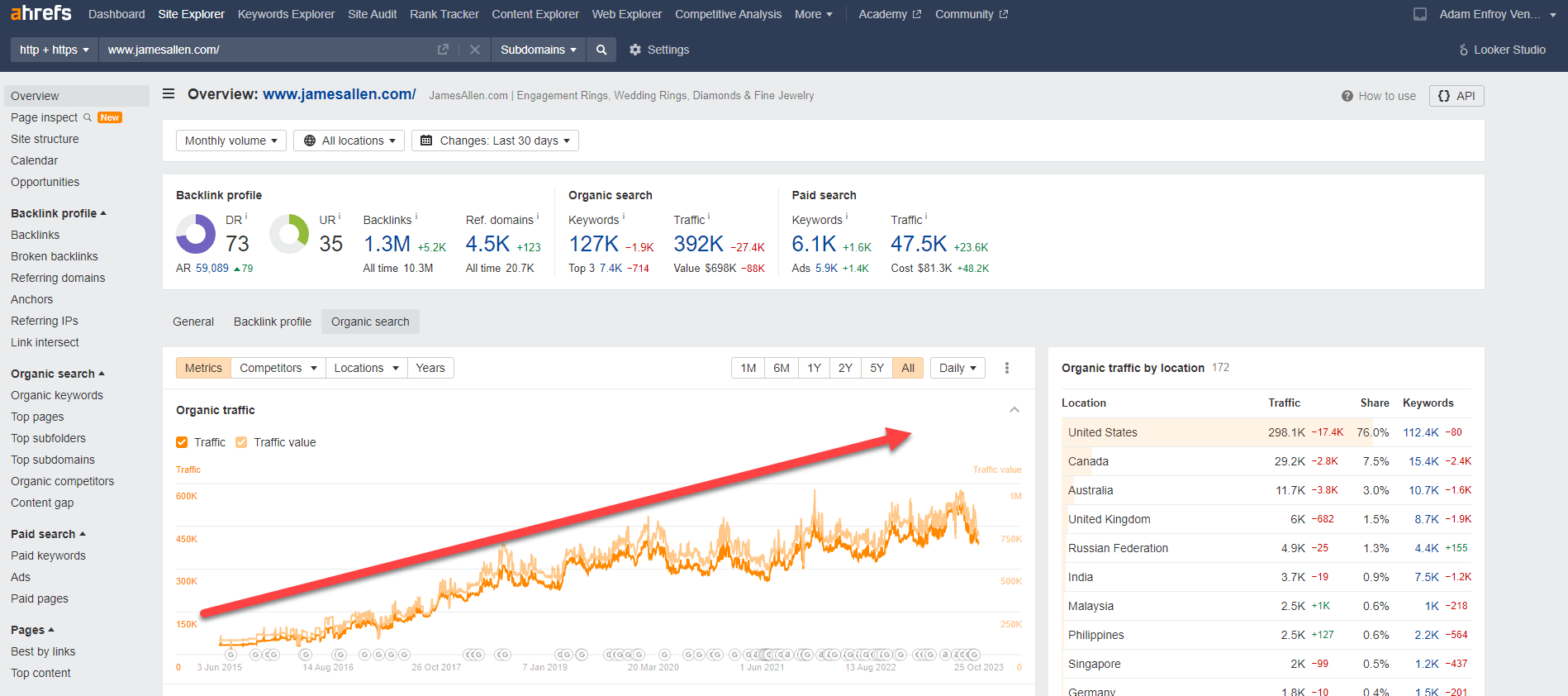Open Site Audit

point(373,14)
